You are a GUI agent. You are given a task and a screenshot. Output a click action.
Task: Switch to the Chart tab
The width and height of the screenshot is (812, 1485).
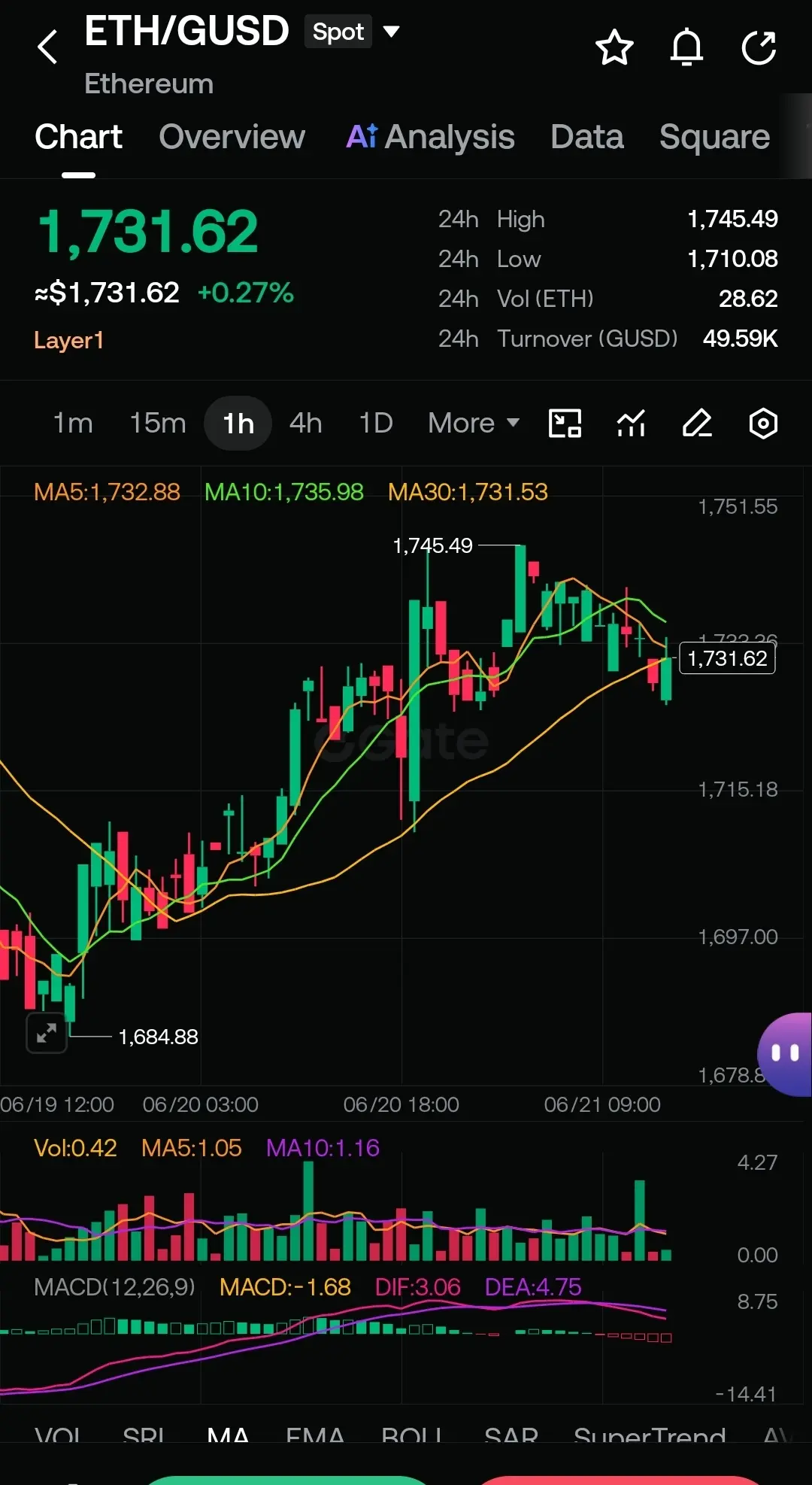click(x=78, y=137)
